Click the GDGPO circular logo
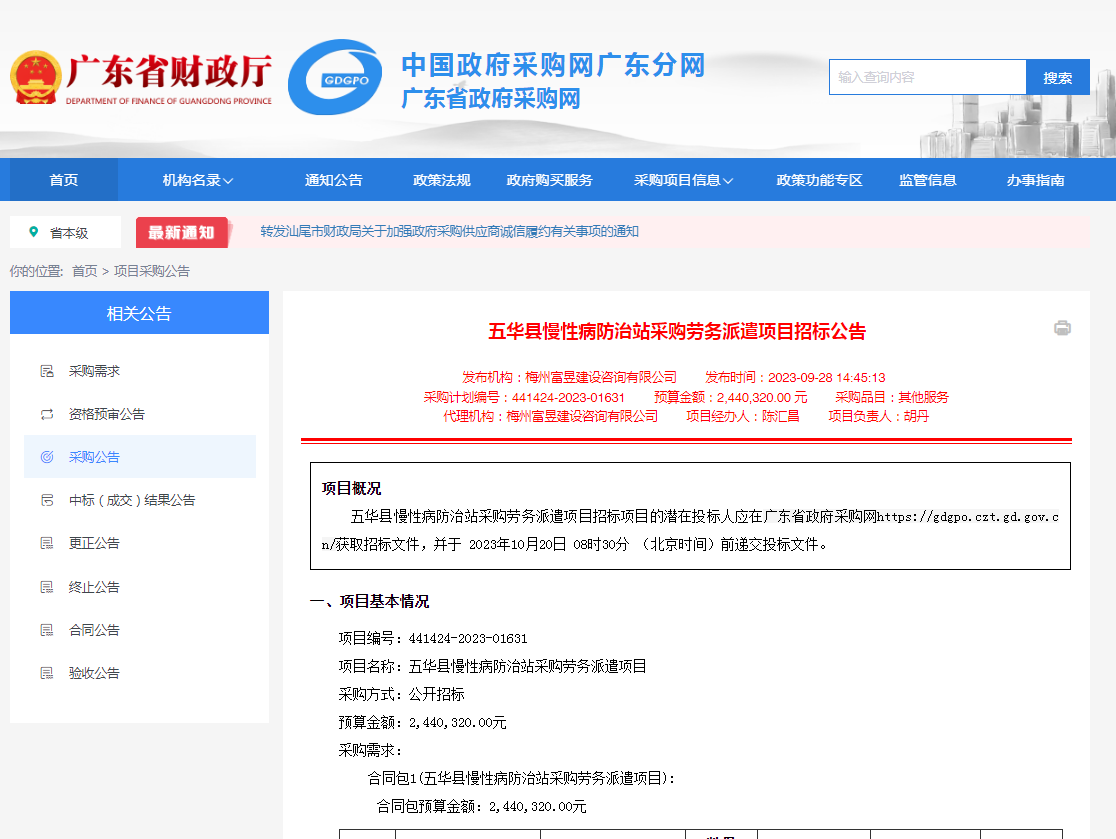The width and height of the screenshot is (1116, 839). 337,77
